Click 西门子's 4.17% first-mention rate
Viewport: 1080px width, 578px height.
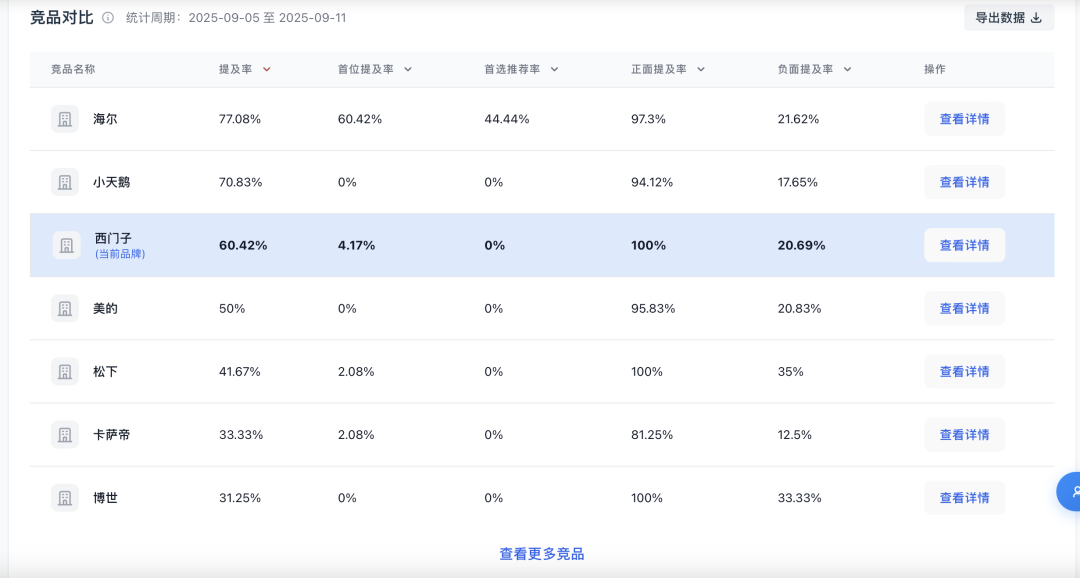[x=356, y=245]
